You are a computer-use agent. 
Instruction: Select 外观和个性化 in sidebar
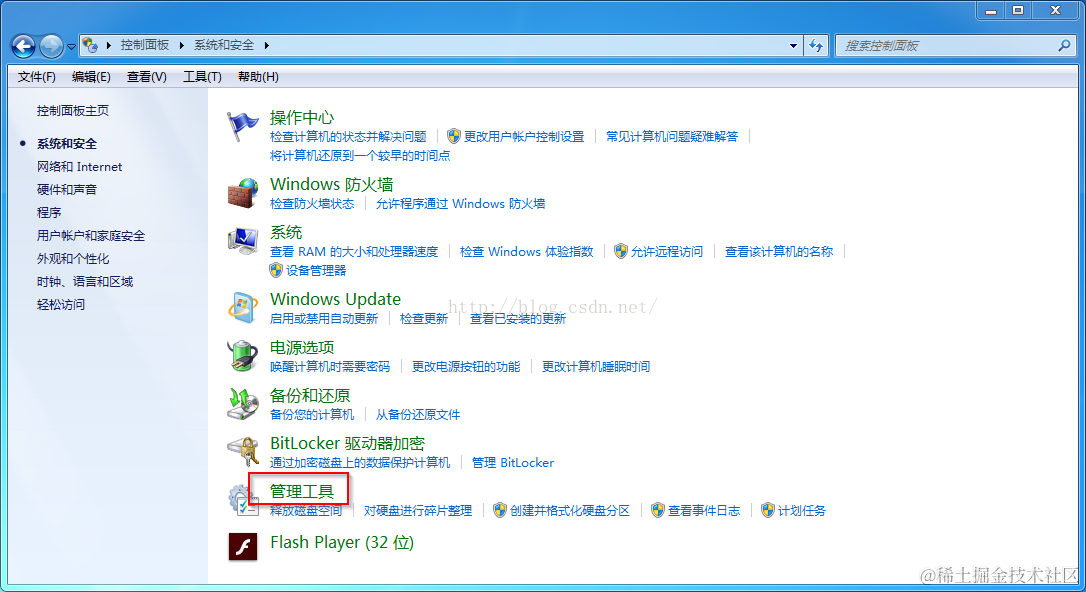[73, 259]
